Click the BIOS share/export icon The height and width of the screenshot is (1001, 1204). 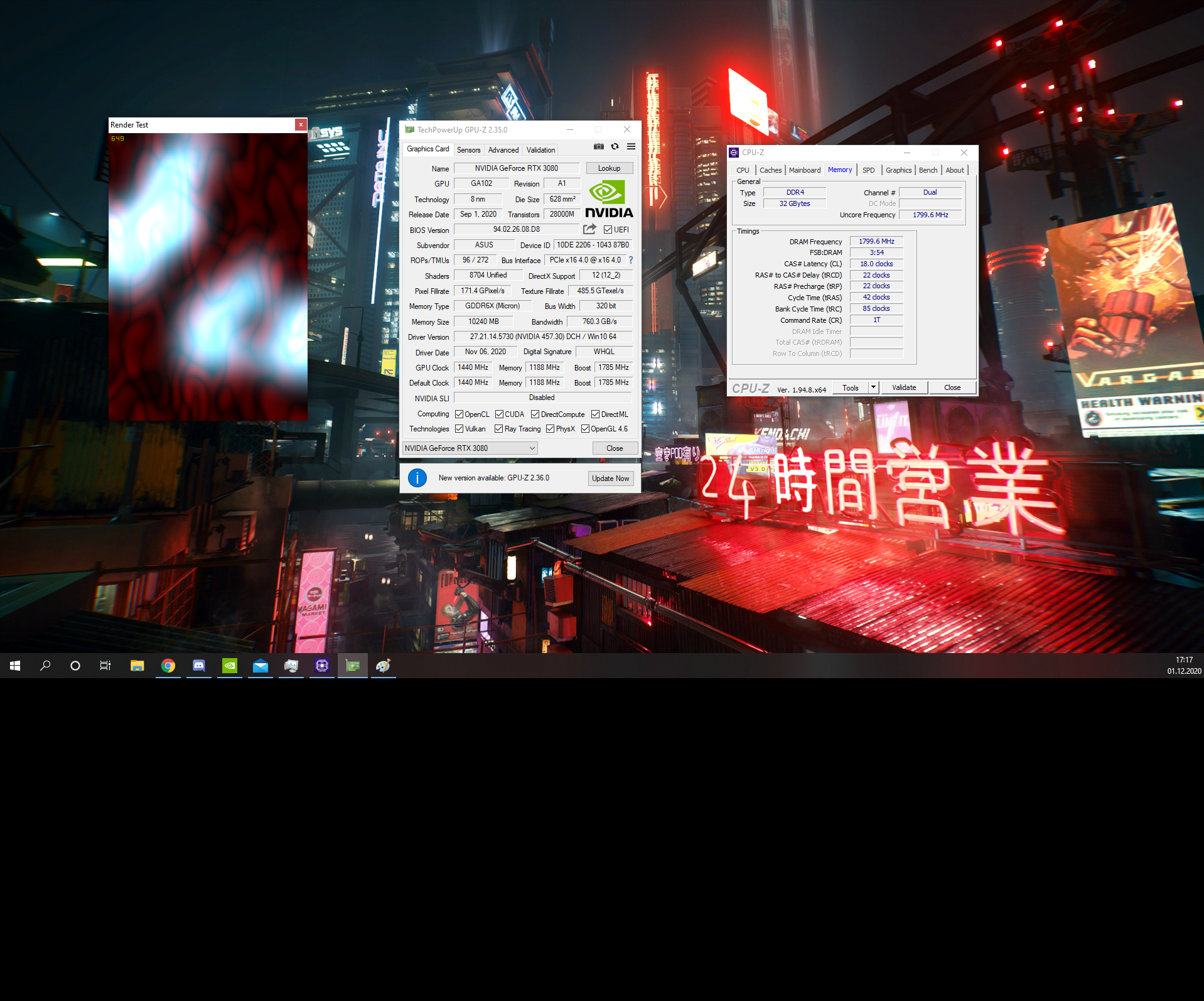click(589, 229)
